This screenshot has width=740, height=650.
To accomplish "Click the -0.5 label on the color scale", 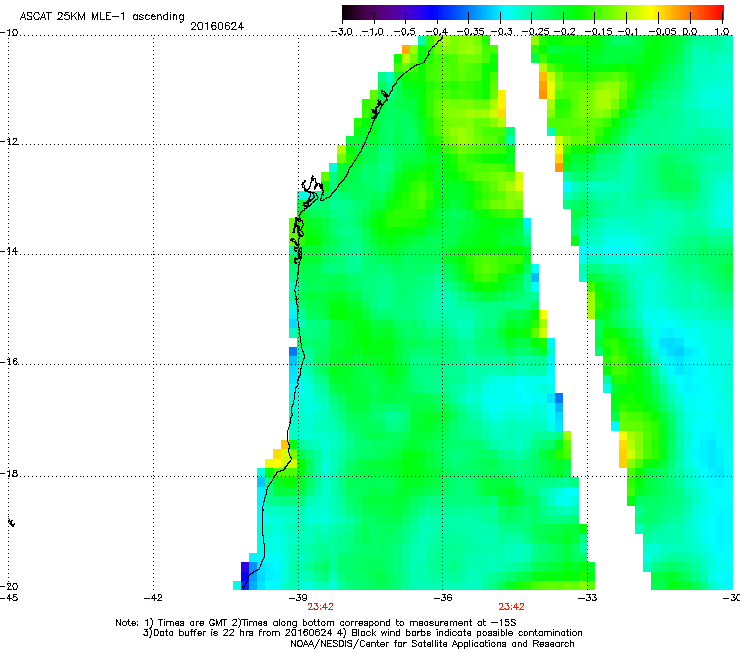I will pos(404,32).
